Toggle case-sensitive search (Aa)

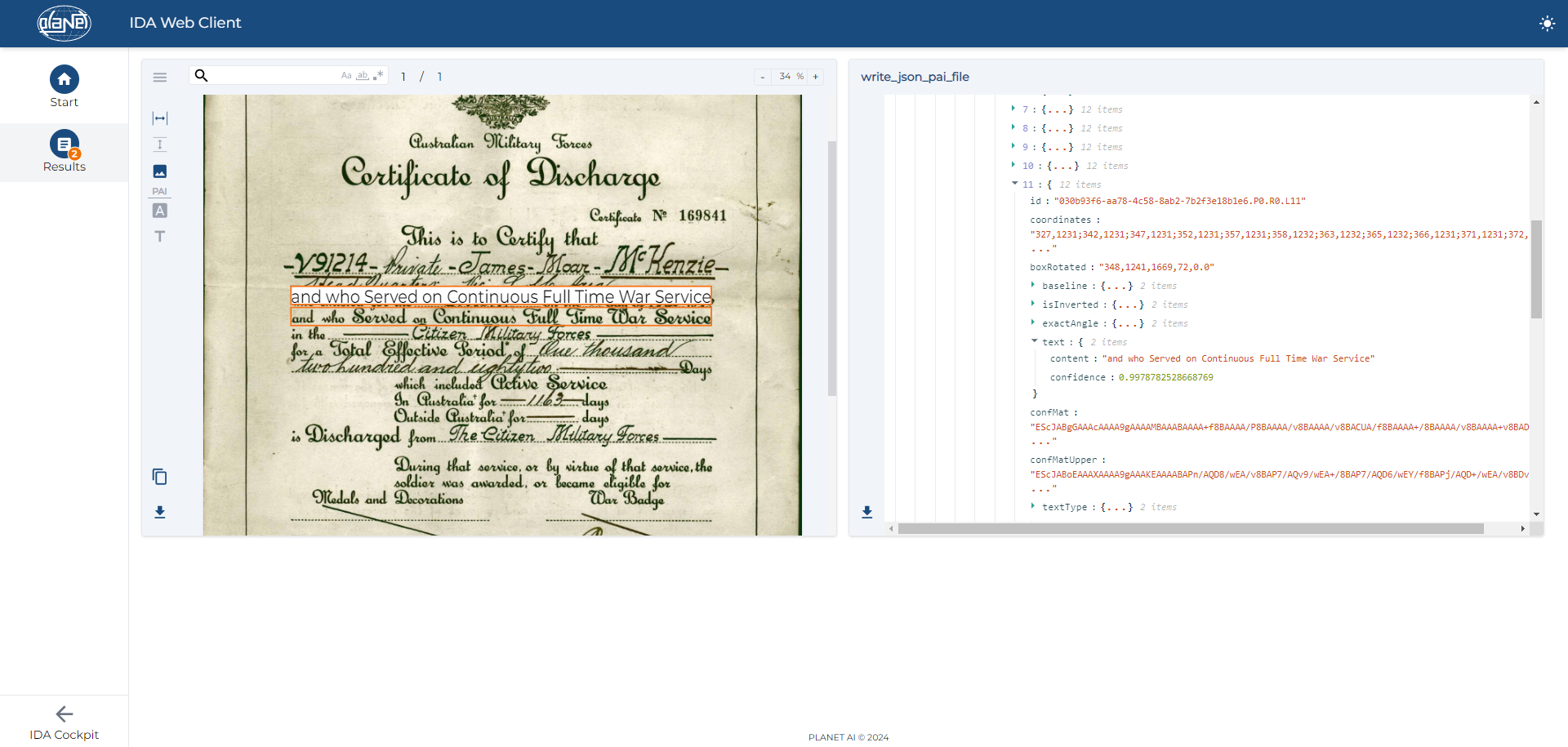pyautogui.click(x=346, y=75)
